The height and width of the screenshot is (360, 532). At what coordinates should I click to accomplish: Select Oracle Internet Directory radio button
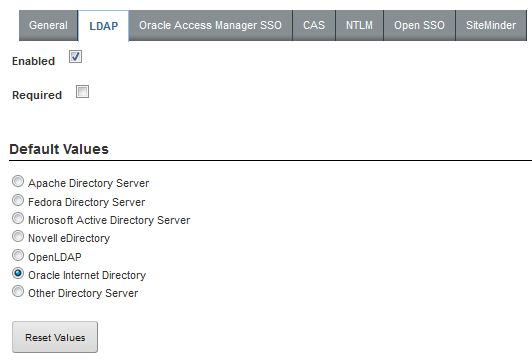(x=18, y=273)
